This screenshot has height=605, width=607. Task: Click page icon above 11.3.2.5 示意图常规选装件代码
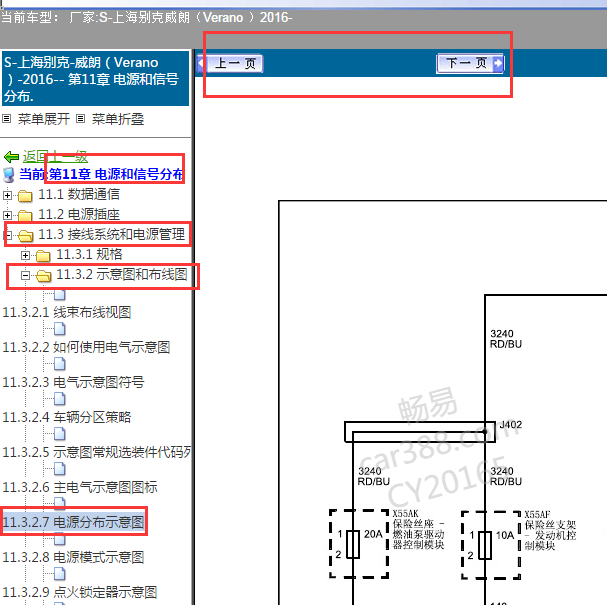pos(60,434)
